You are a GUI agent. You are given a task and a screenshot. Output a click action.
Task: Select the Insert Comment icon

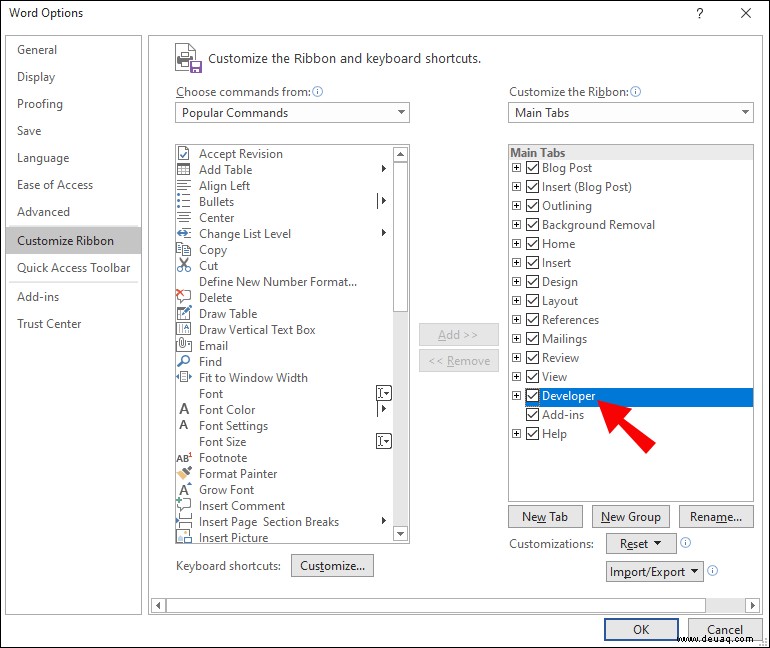point(184,504)
